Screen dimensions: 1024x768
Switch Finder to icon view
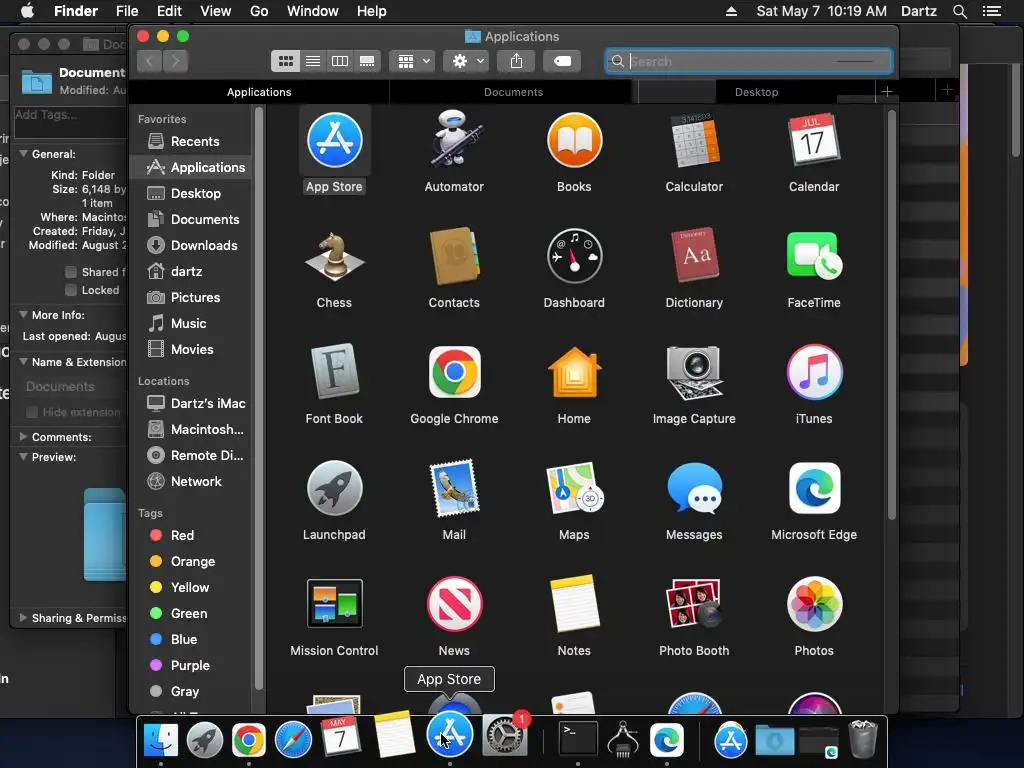click(285, 61)
